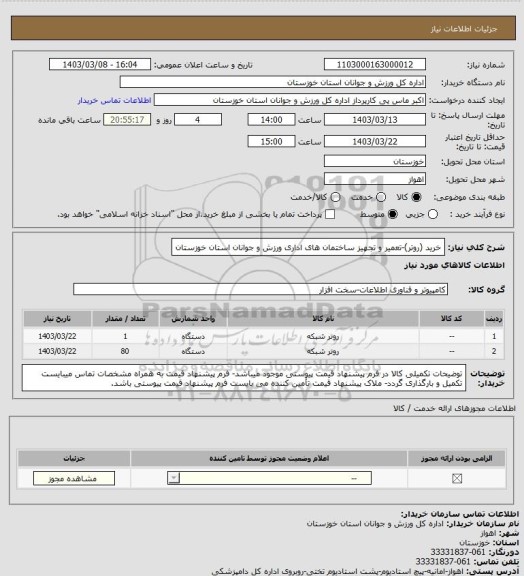Click the response deadline time 14:00
This screenshot has width=524, height=576.
click(x=271, y=120)
